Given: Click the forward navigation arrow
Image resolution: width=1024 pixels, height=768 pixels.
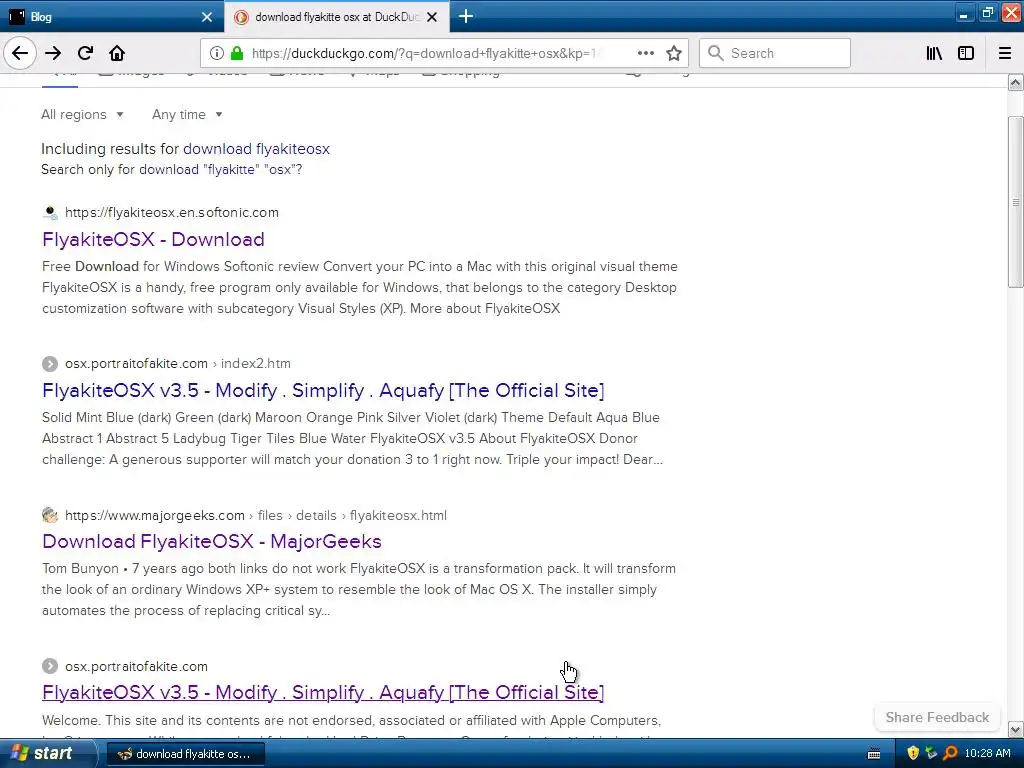Looking at the screenshot, I should 53,53.
